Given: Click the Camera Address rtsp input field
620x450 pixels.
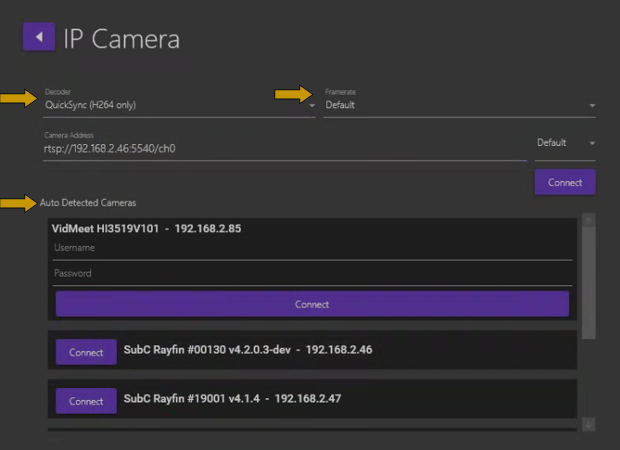Looking at the screenshot, I should click(284, 149).
